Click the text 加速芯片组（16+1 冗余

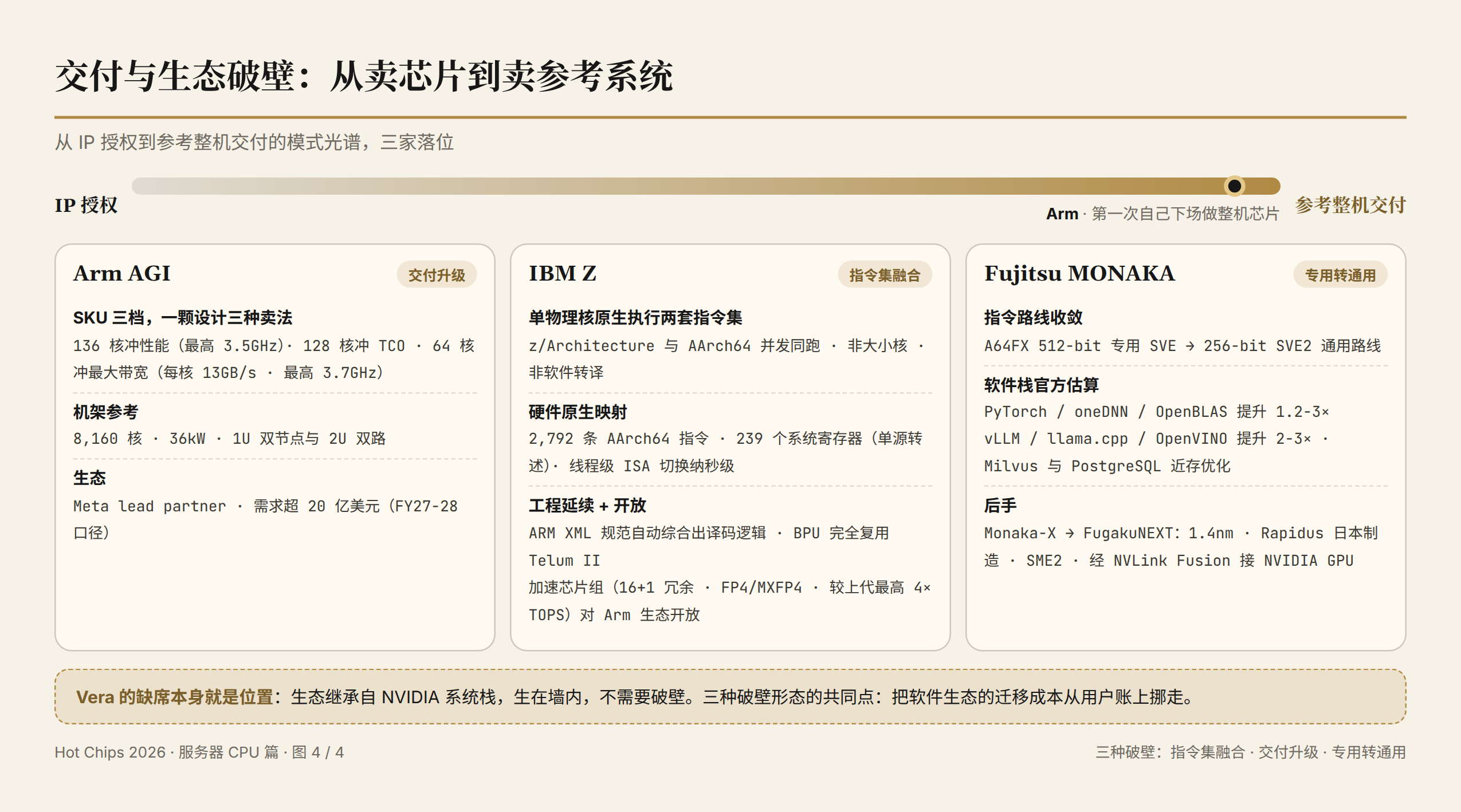[x=611, y=588]
